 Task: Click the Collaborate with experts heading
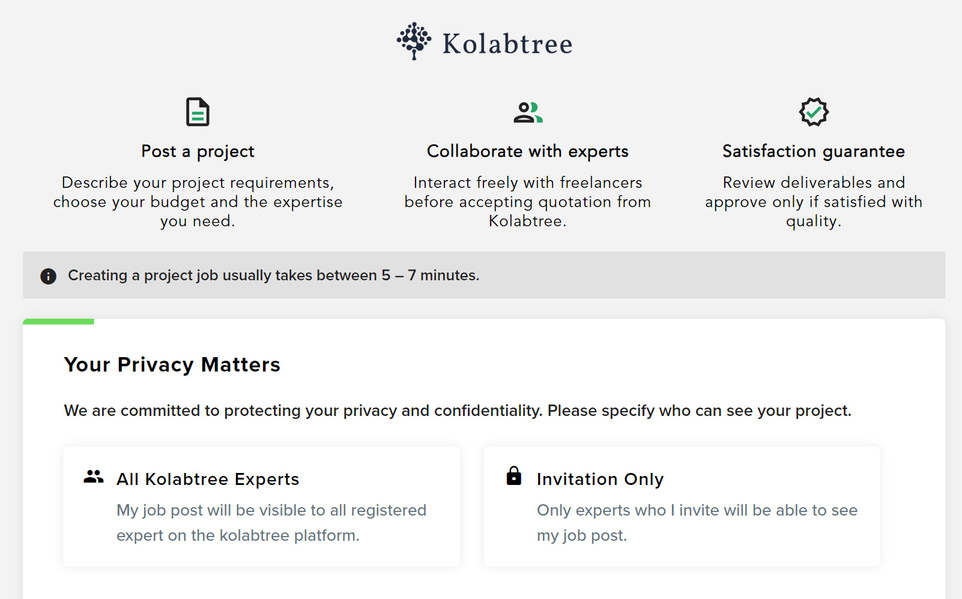(528, 152)
